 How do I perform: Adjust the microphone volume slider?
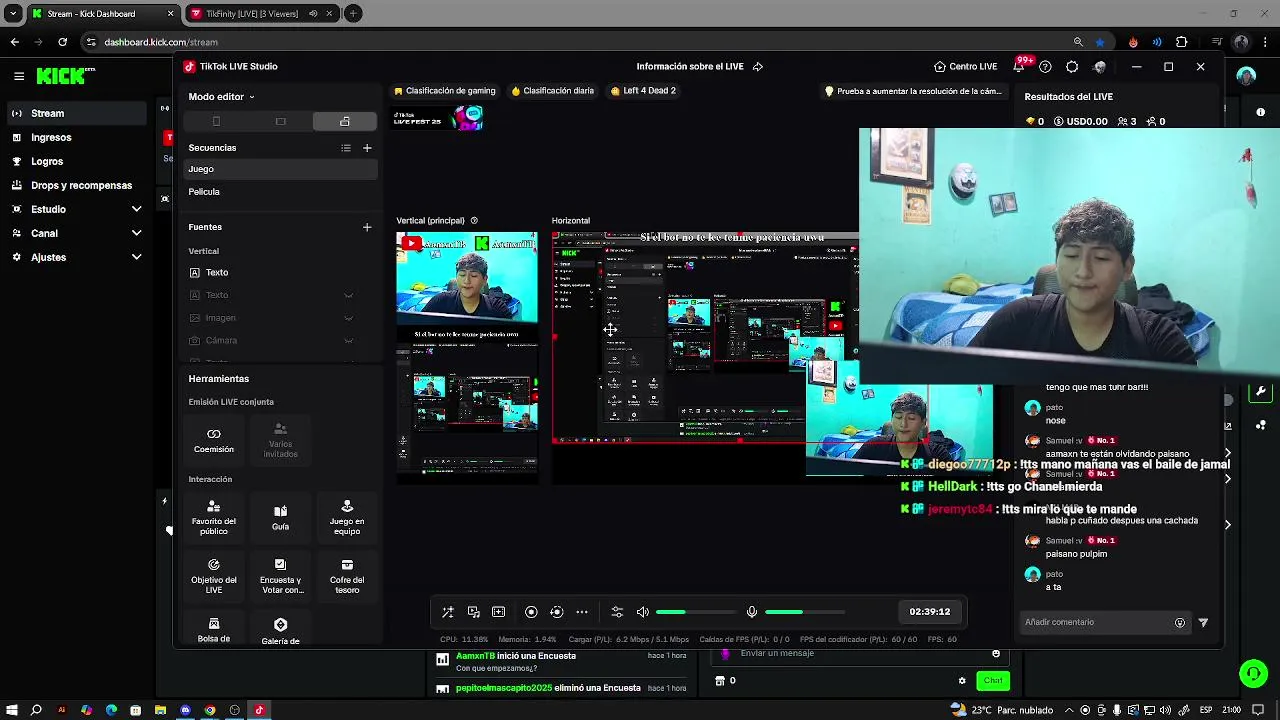click(804, 612)
